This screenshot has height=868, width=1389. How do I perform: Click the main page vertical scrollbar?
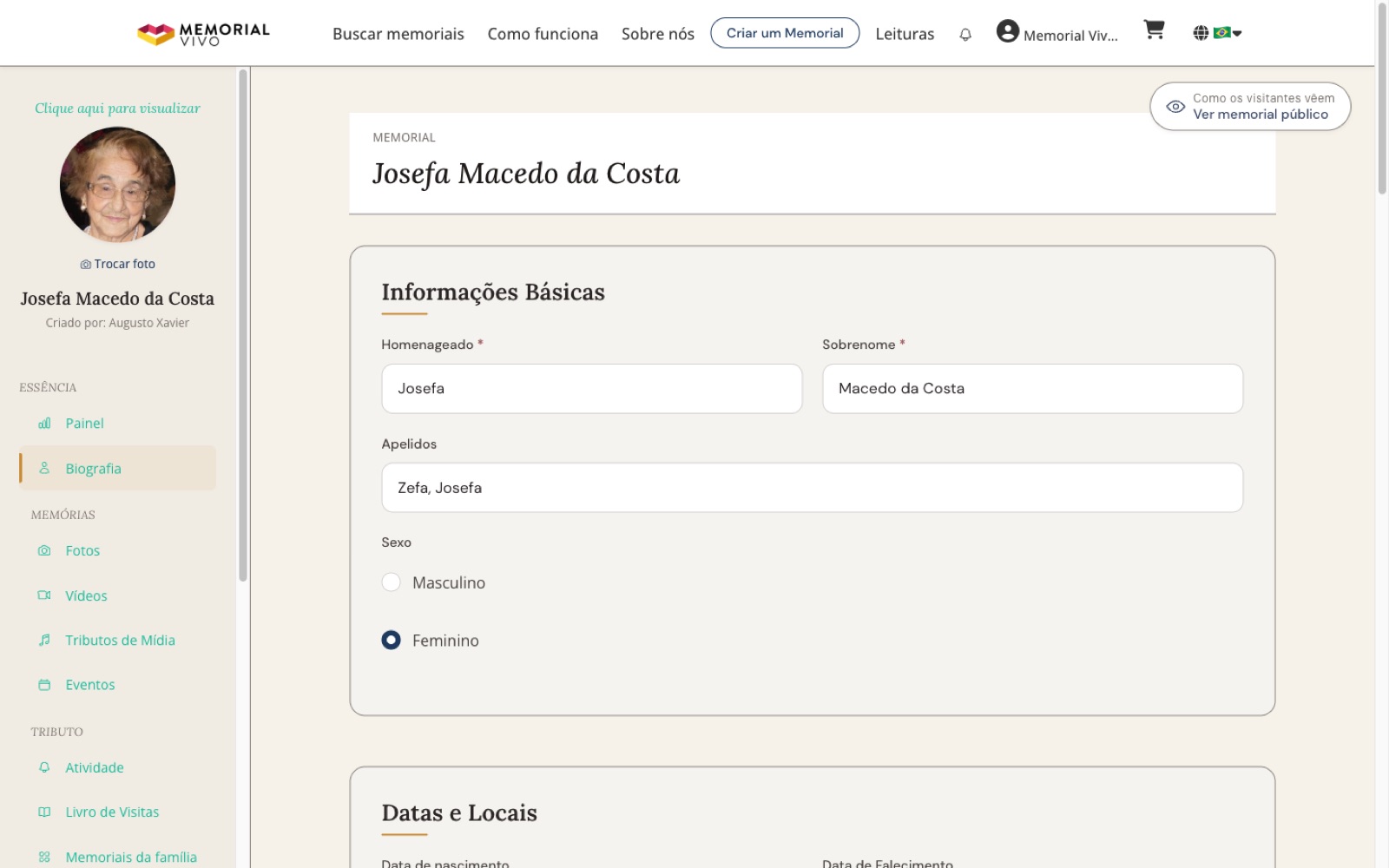click(x=1382, y=100)
